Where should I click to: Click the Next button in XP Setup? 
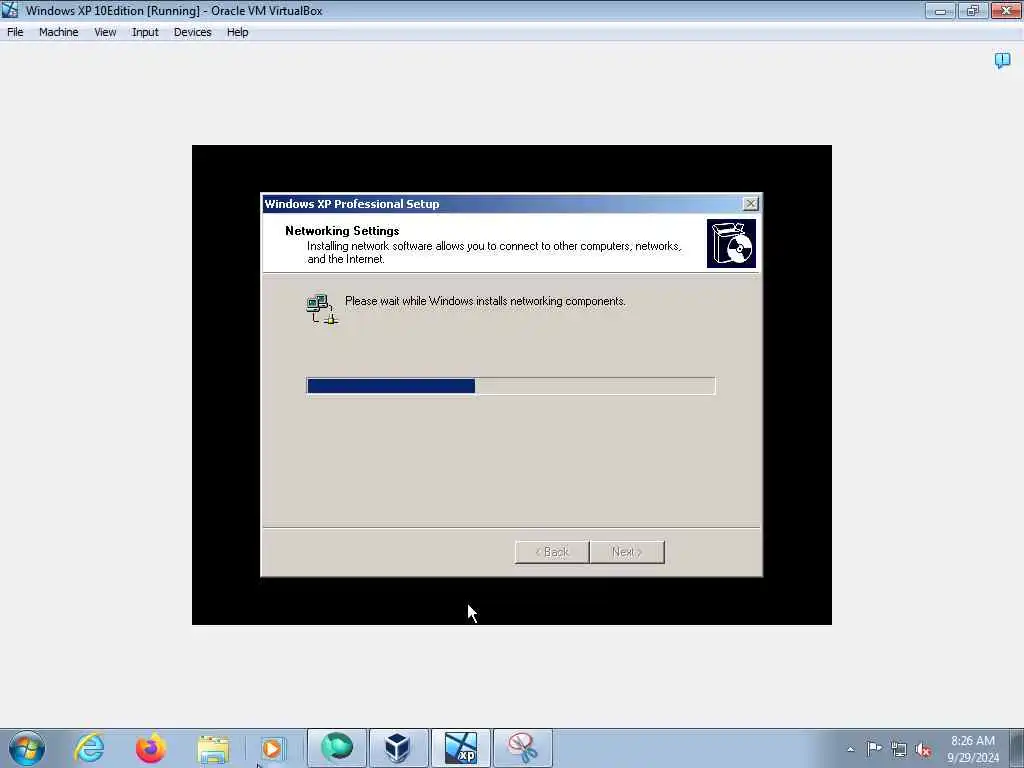pos(627,552)
